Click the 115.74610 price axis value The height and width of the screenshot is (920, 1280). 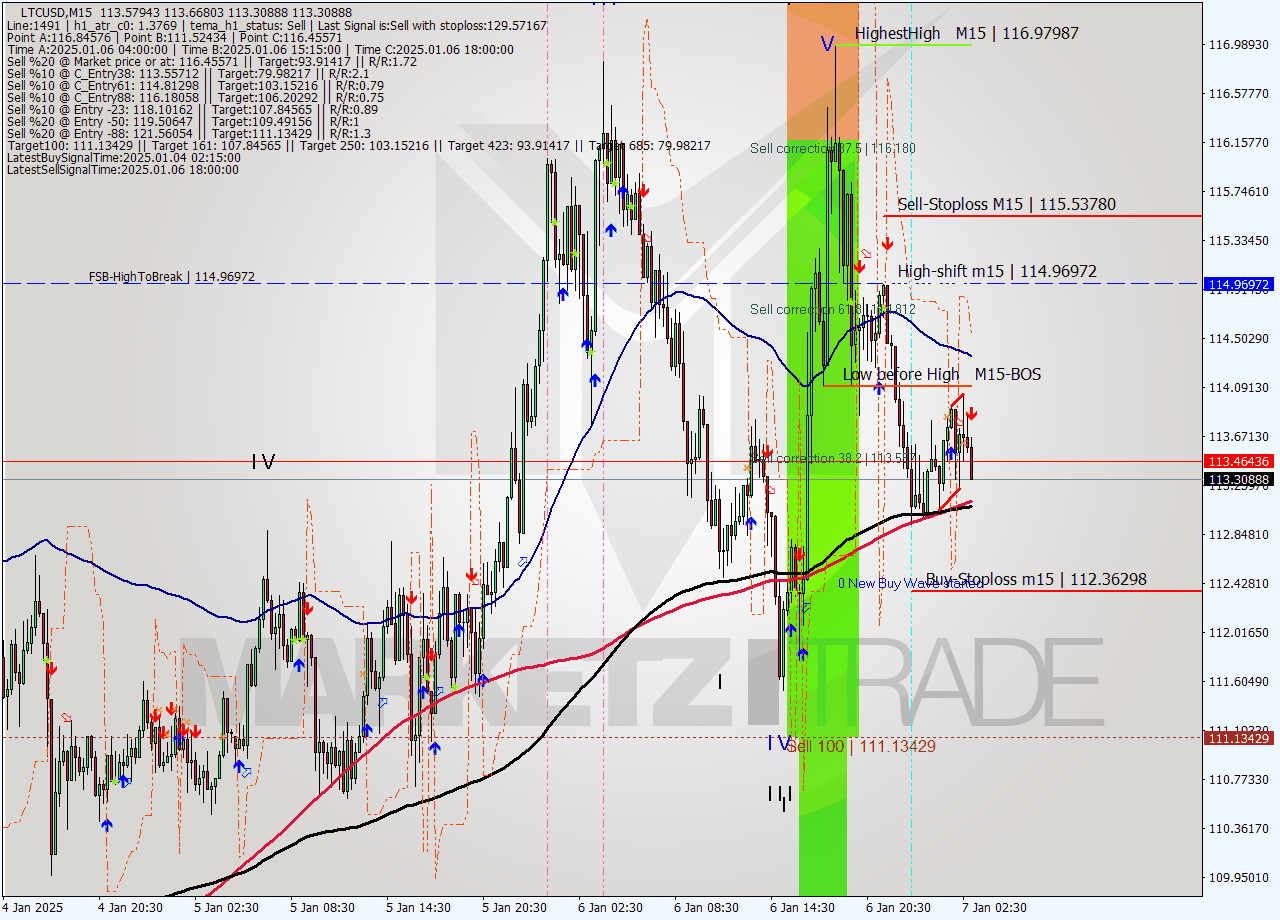coord(1238,191)
